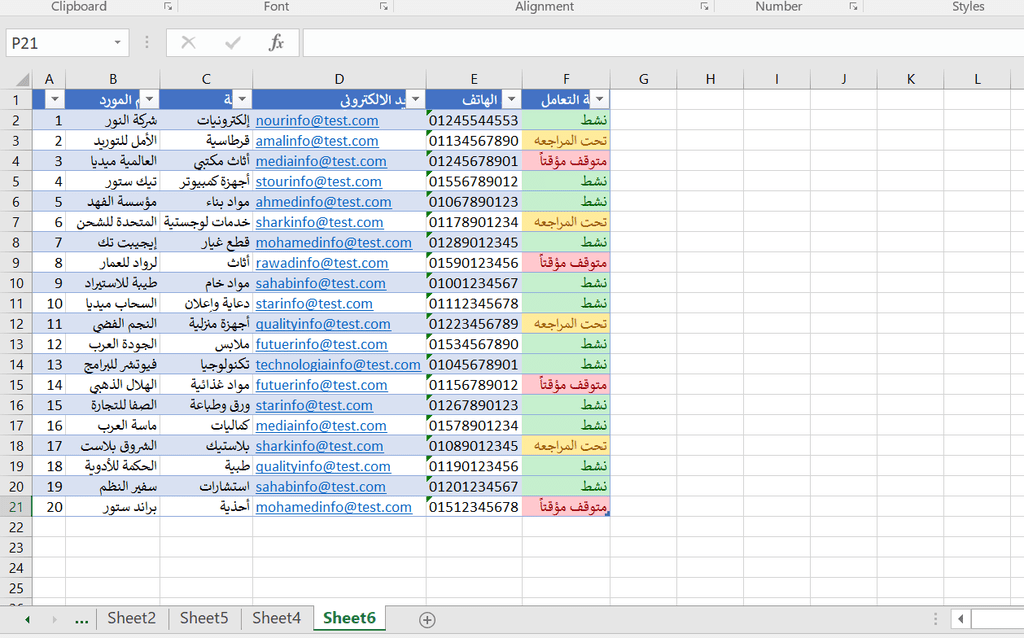The height and width of the screenshot is (638, 1024).
Task: Expand the Name Box dropdown arrow
Action: pos(118,43)
